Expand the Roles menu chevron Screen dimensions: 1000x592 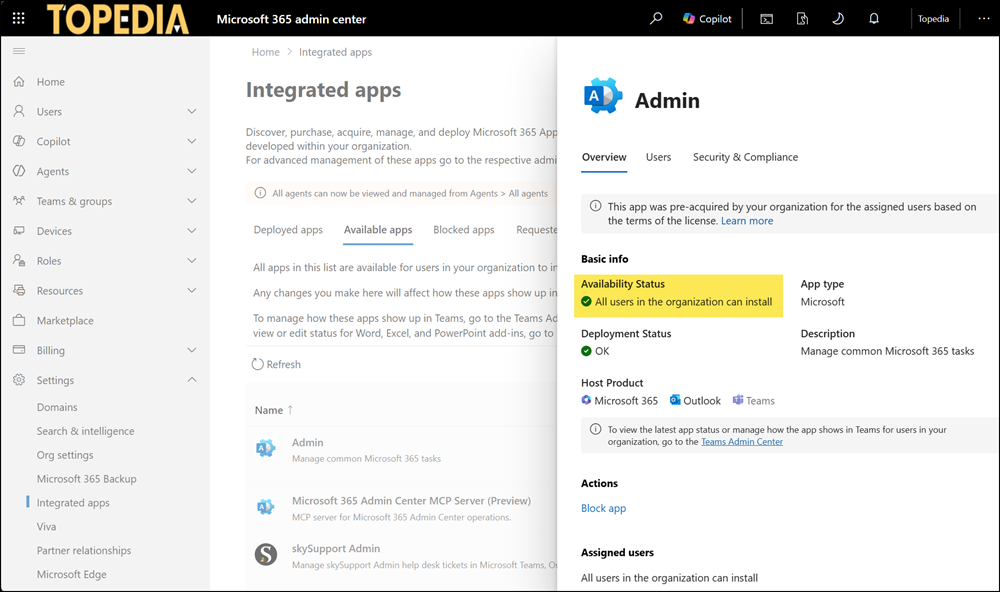[191, 260]
